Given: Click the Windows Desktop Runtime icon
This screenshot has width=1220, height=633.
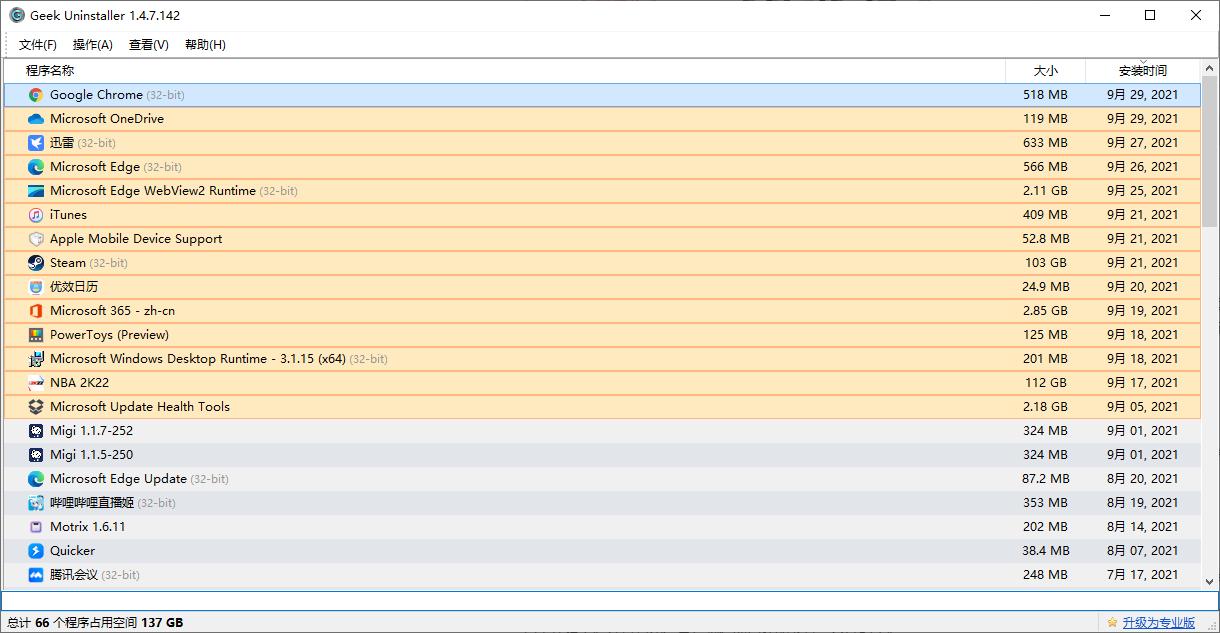Looking at the screenshot, I should 36,359.
